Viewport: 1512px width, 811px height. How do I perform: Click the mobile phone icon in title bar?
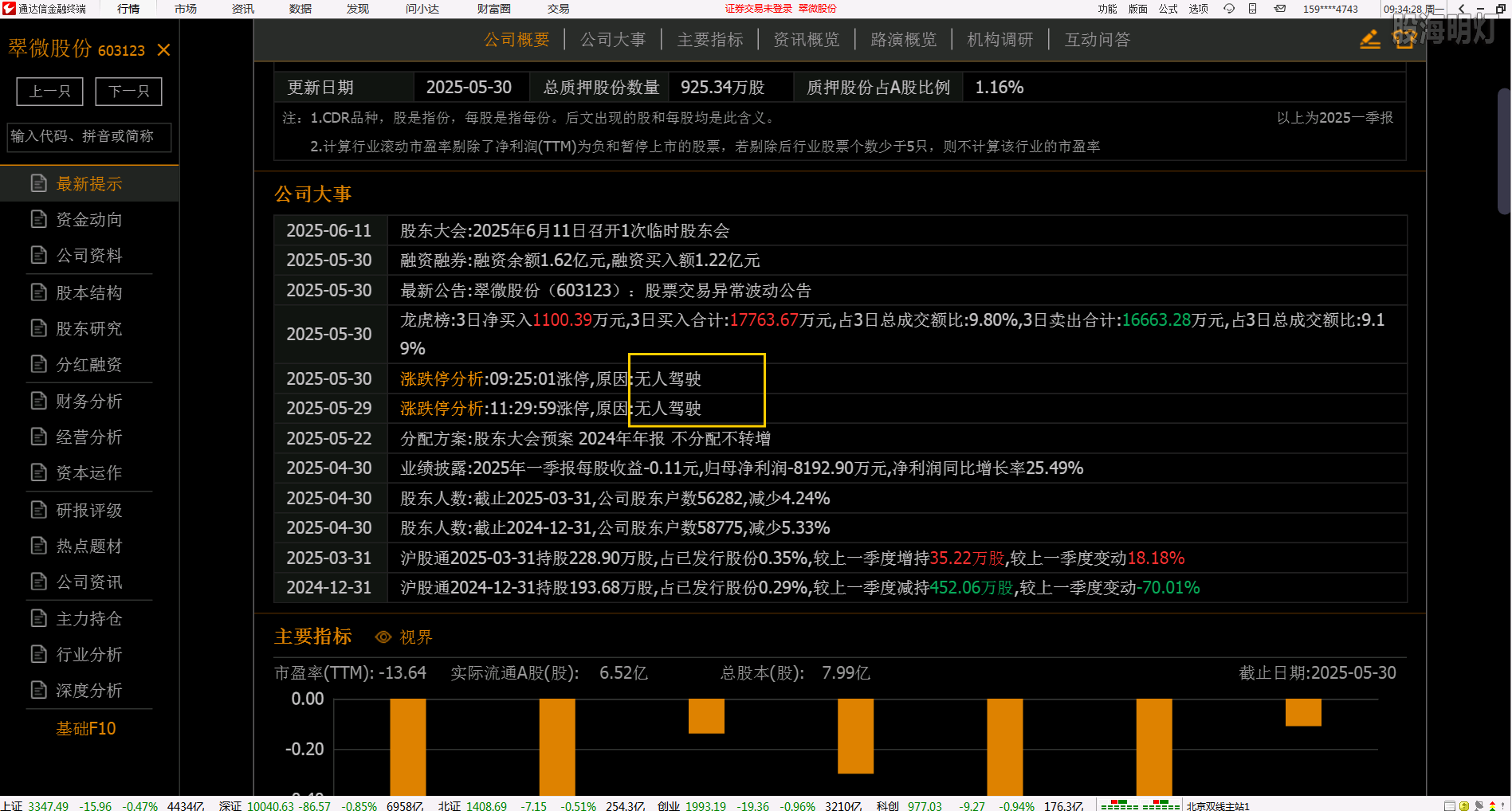pyautogui.click(x=1253, y=9)
